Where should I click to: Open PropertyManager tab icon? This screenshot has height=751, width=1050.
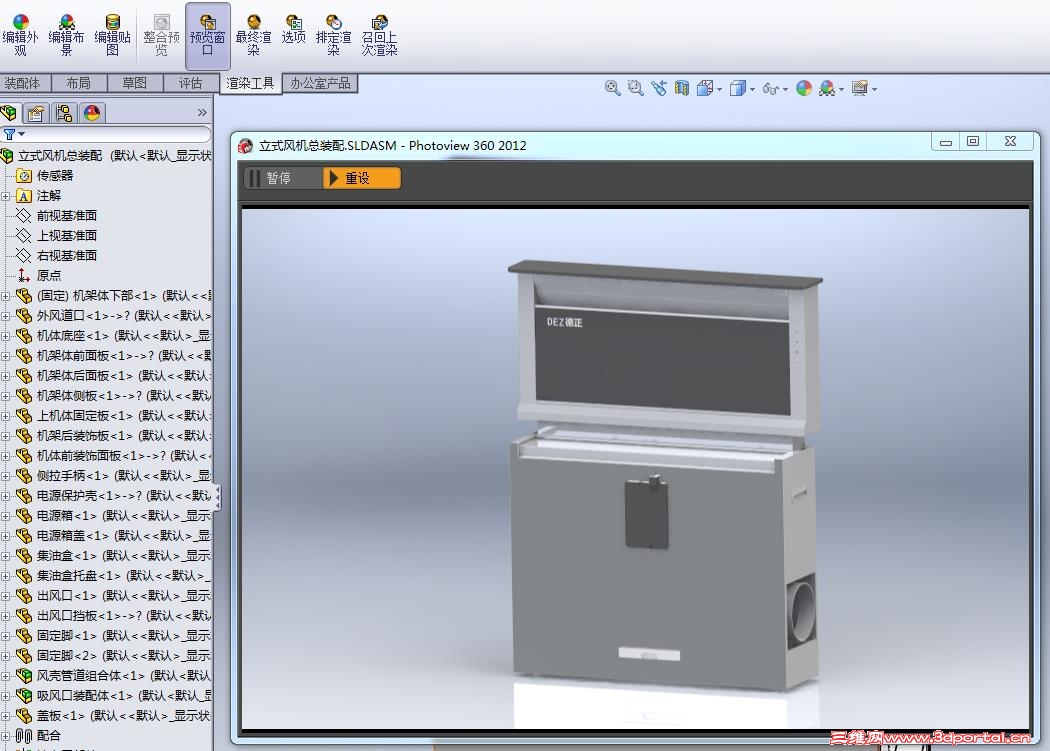pyautogui.click(x=36, y=113)
